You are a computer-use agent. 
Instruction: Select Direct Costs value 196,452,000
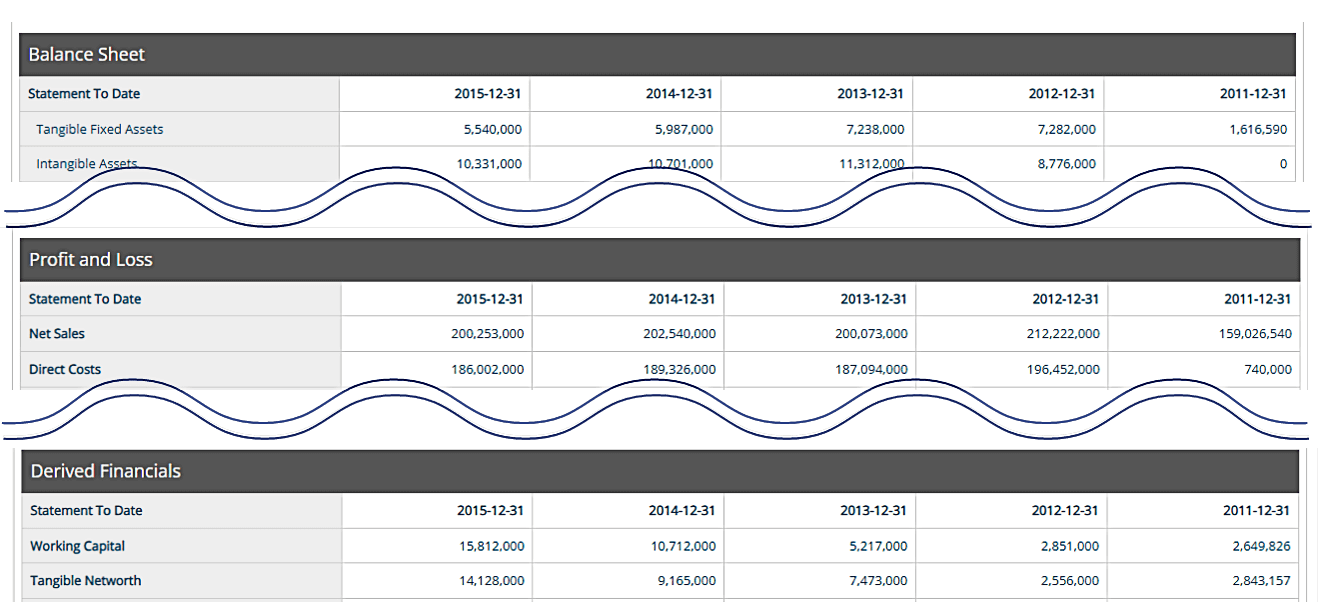click(1063, 370)
